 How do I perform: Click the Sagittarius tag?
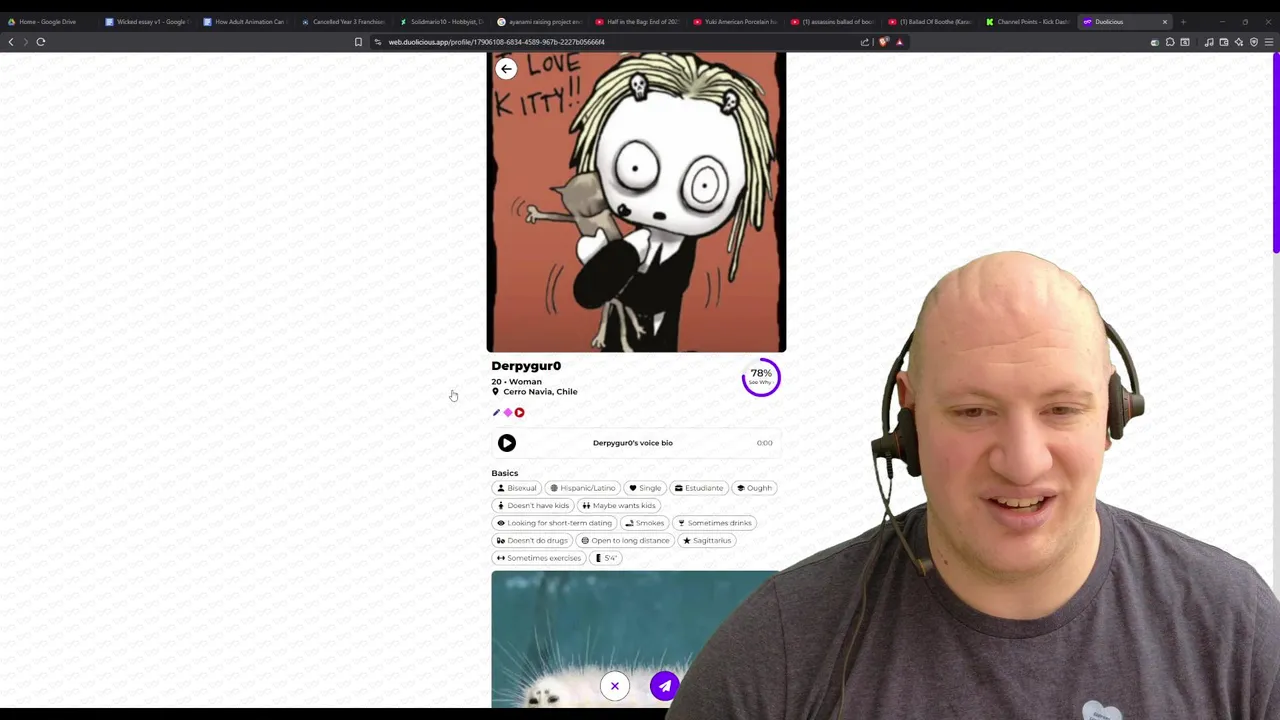707,541
